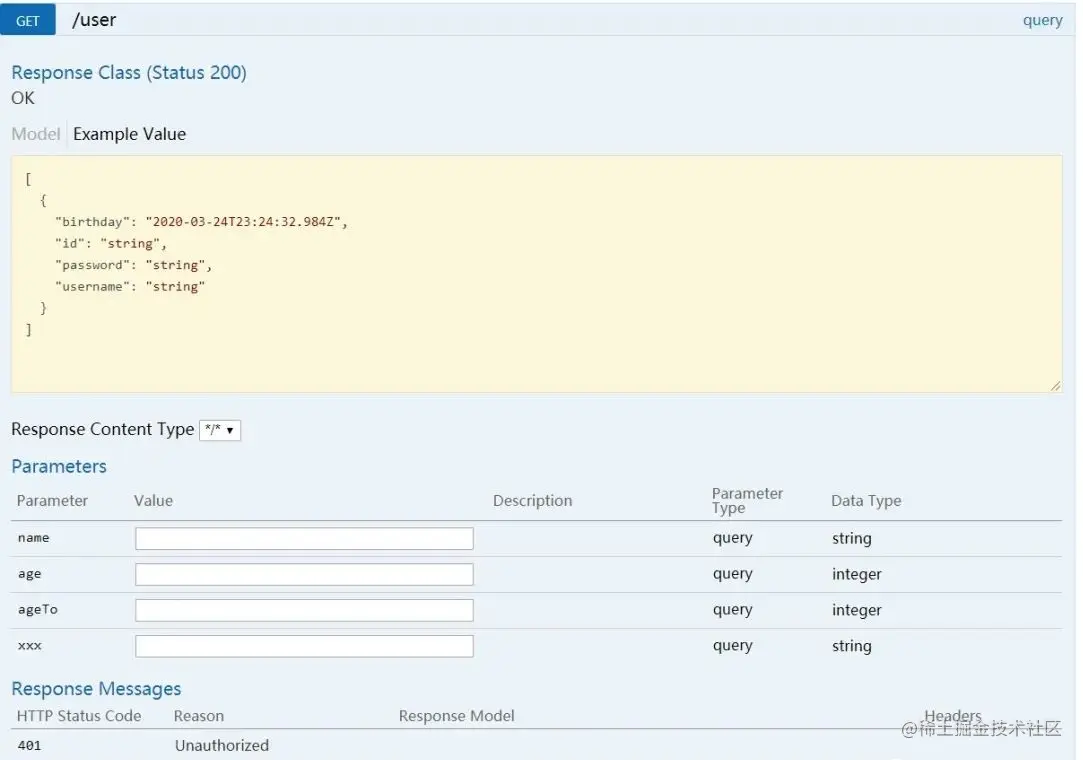1083x760 pixels.
Task: Focus the age parameter input field
Action: (x=304, y=574)
